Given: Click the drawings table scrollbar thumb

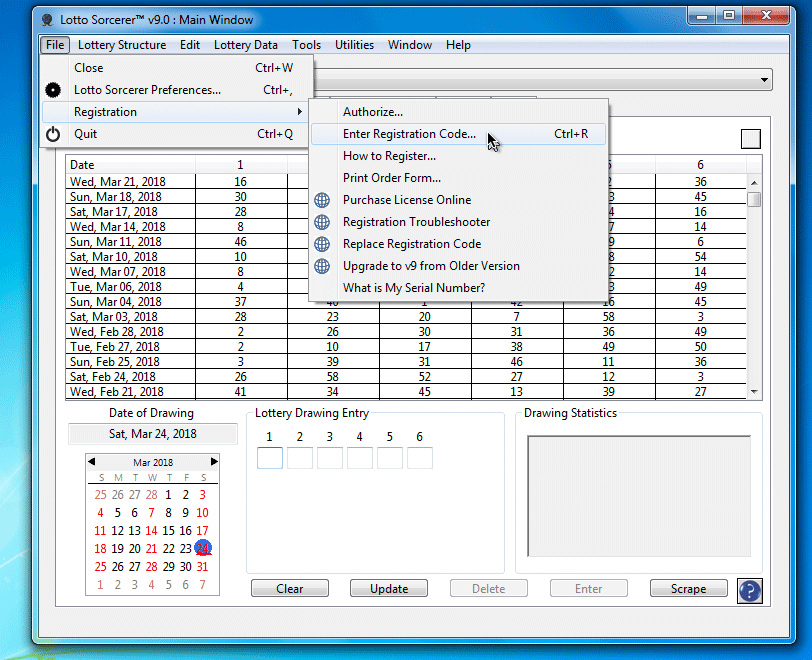Looking at the screenshot, I should coord(754,199).
